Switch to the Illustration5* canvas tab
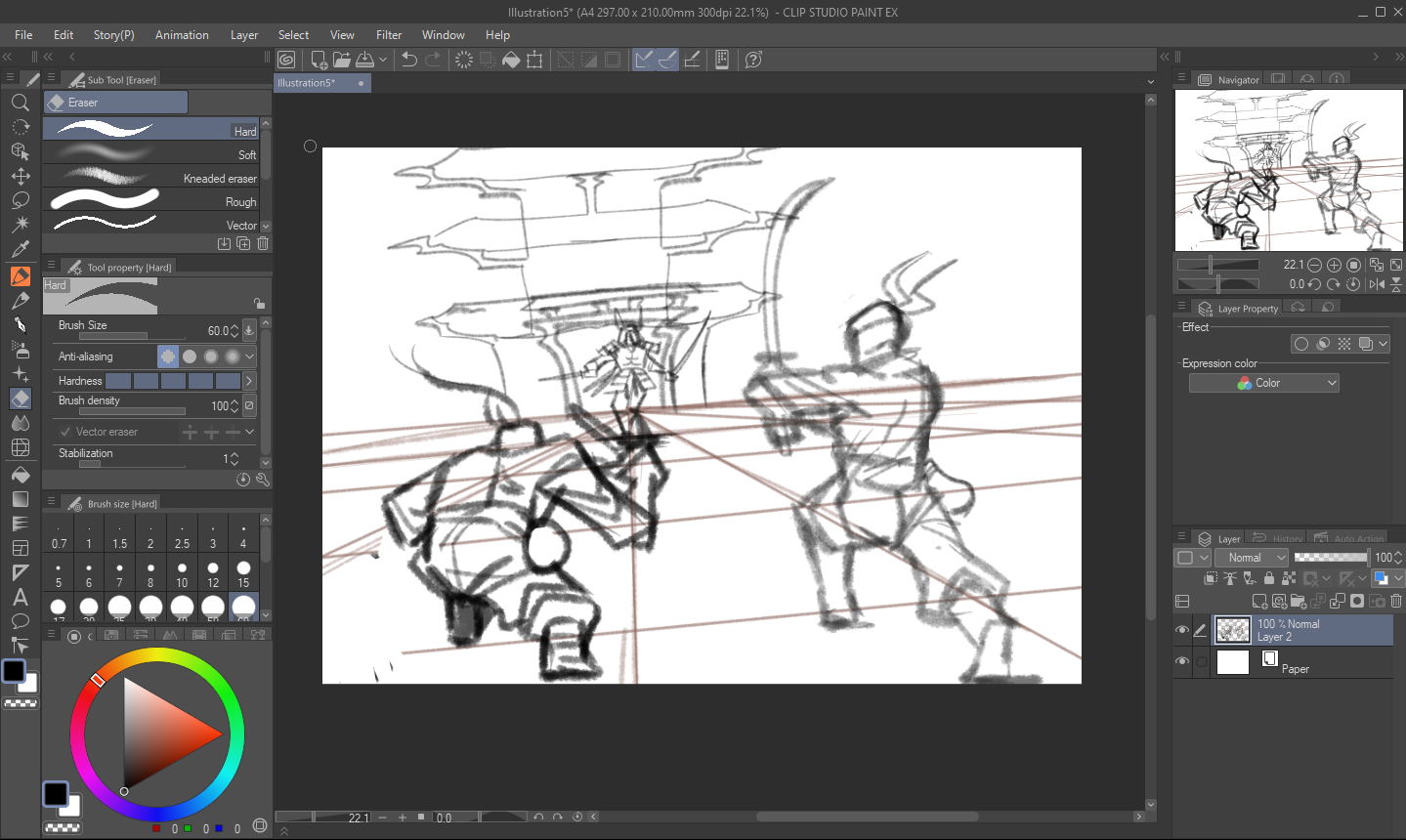This screenshot has width=1406, height=840. click(x=322, y=83)
